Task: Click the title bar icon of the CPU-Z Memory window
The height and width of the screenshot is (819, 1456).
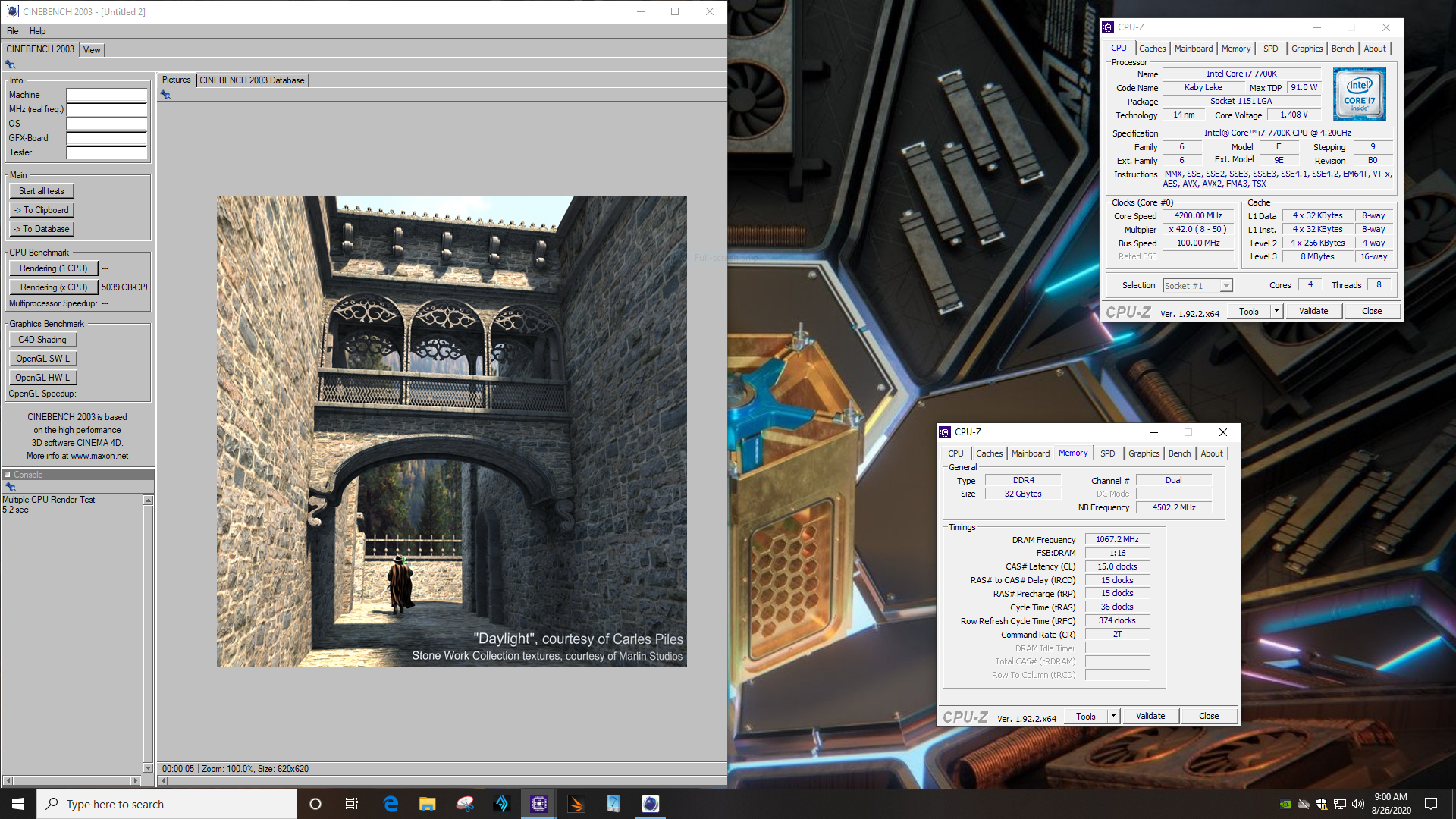Action: tap(945, 432)
